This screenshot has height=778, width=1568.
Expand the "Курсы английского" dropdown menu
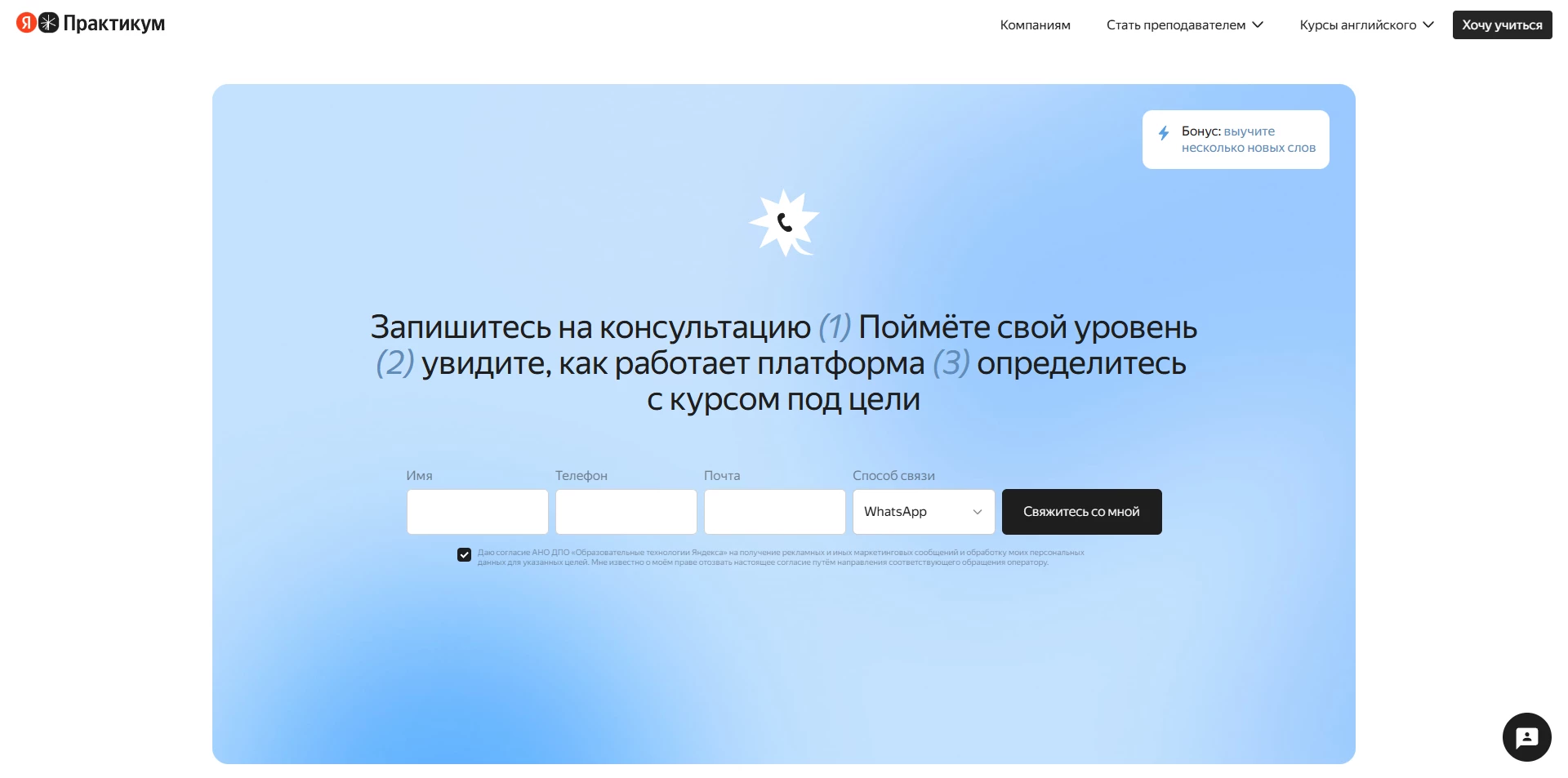1365,24
